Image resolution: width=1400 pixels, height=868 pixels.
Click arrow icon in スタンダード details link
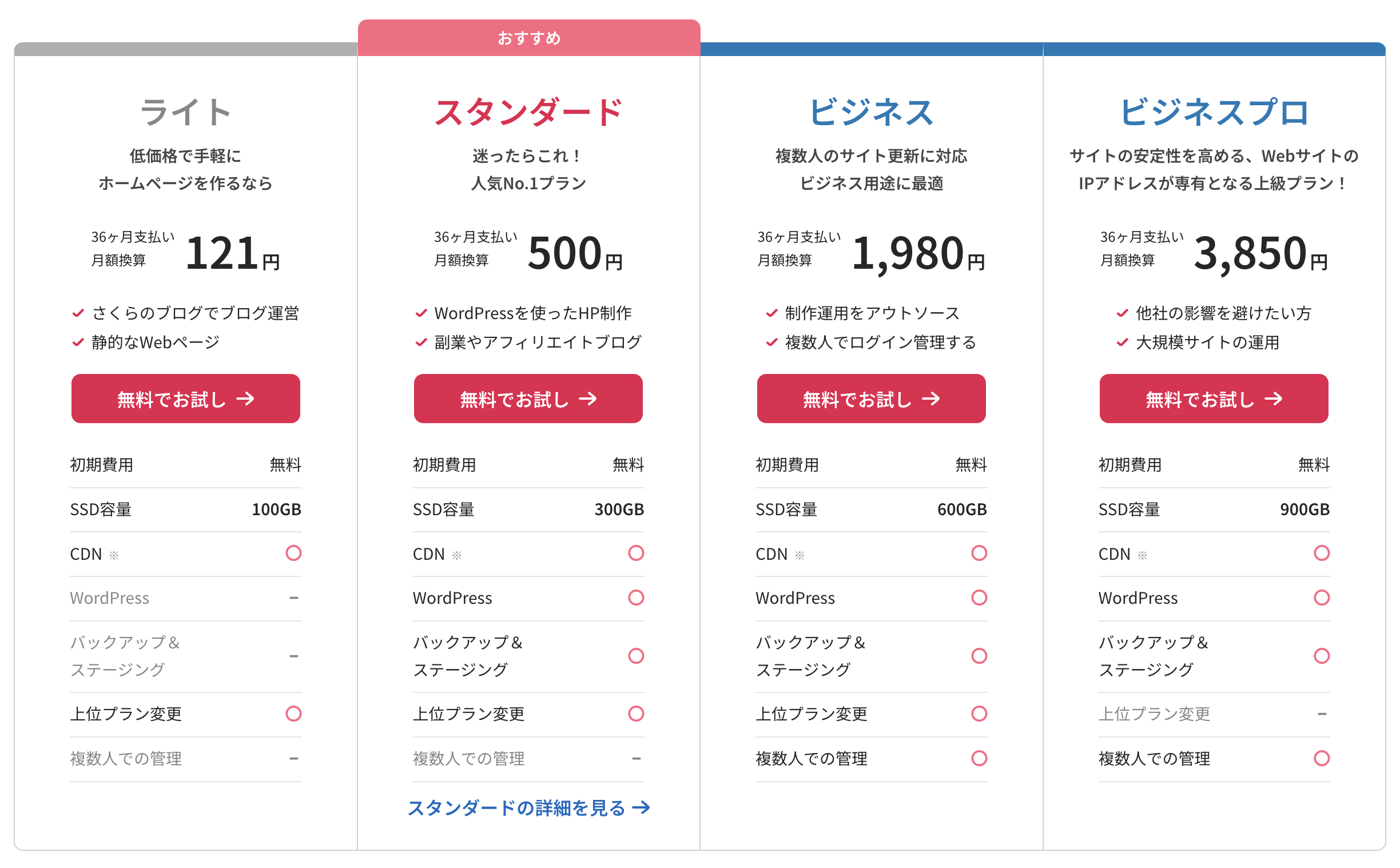[641, 808]
